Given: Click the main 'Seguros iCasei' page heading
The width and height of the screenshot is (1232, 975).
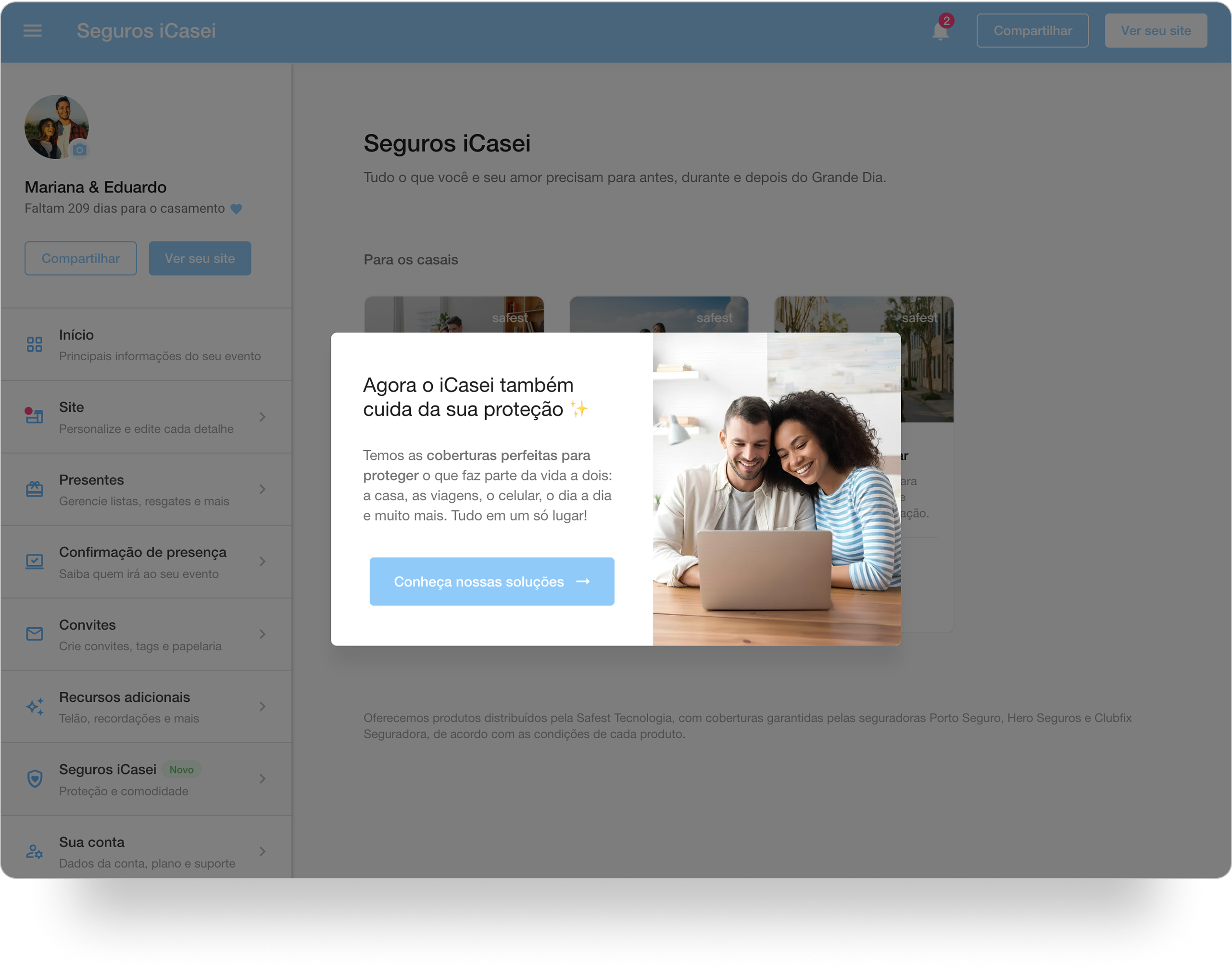Looking at the screenshot, I should [x=447, y=143].
